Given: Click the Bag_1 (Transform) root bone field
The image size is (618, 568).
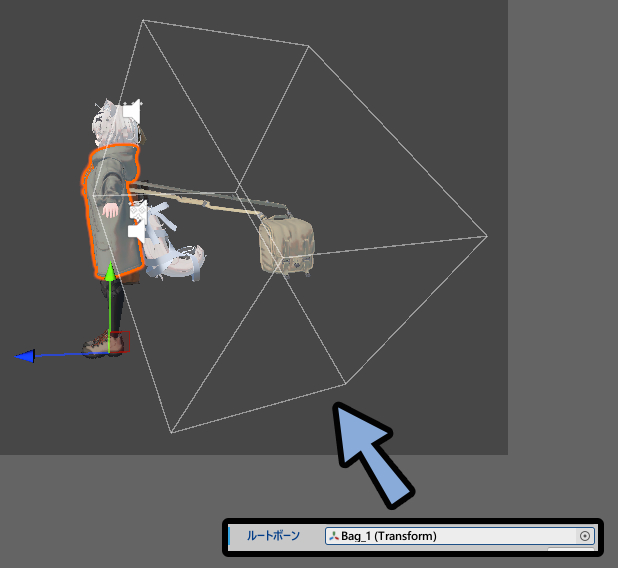Looking at the screenshot, I should click(460, 536).
